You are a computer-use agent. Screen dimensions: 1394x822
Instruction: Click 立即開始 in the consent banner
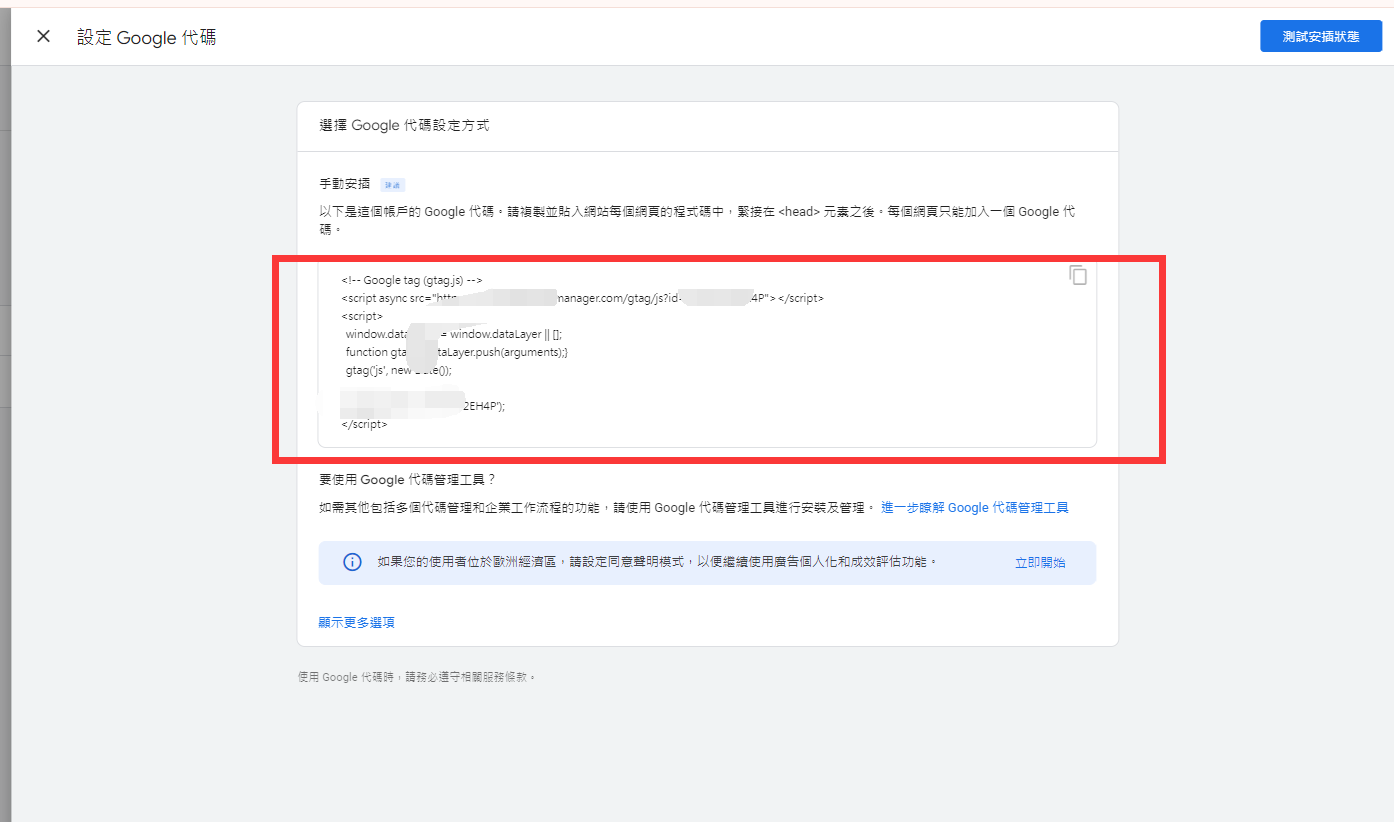click(1040, 563)
